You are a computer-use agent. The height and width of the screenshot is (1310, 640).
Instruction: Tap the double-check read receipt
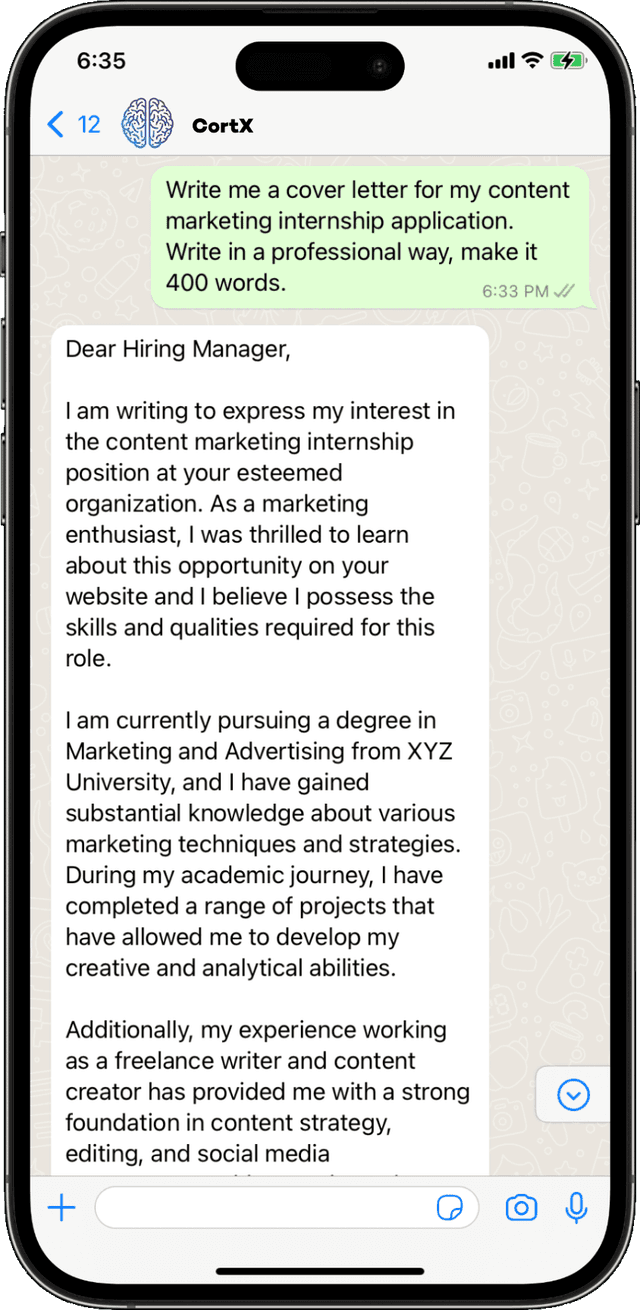(x=564, y=291)
